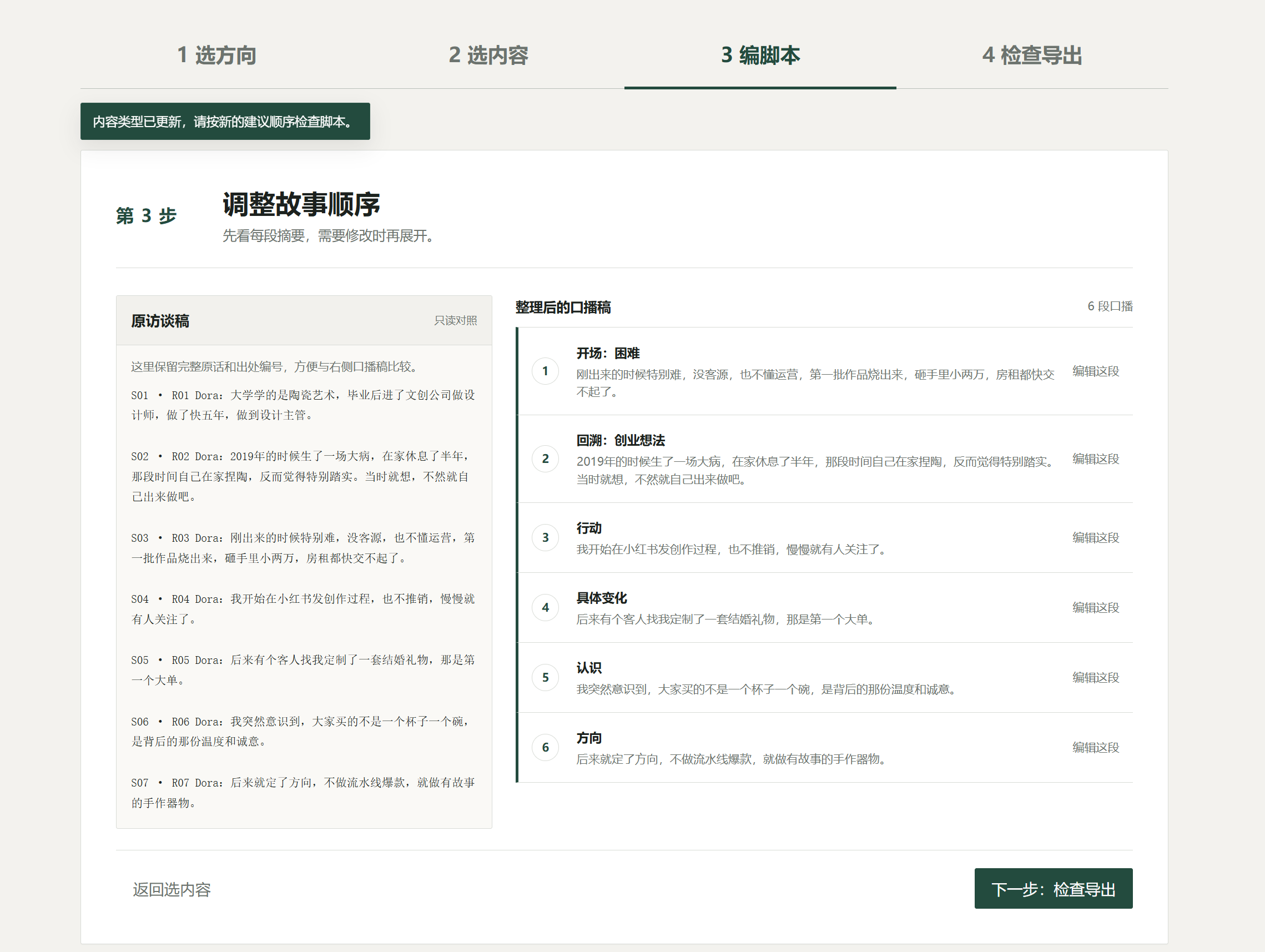Click number badge 1 of 开场 segment
The image size is (1265, 952).
click(x=545, y=371)
